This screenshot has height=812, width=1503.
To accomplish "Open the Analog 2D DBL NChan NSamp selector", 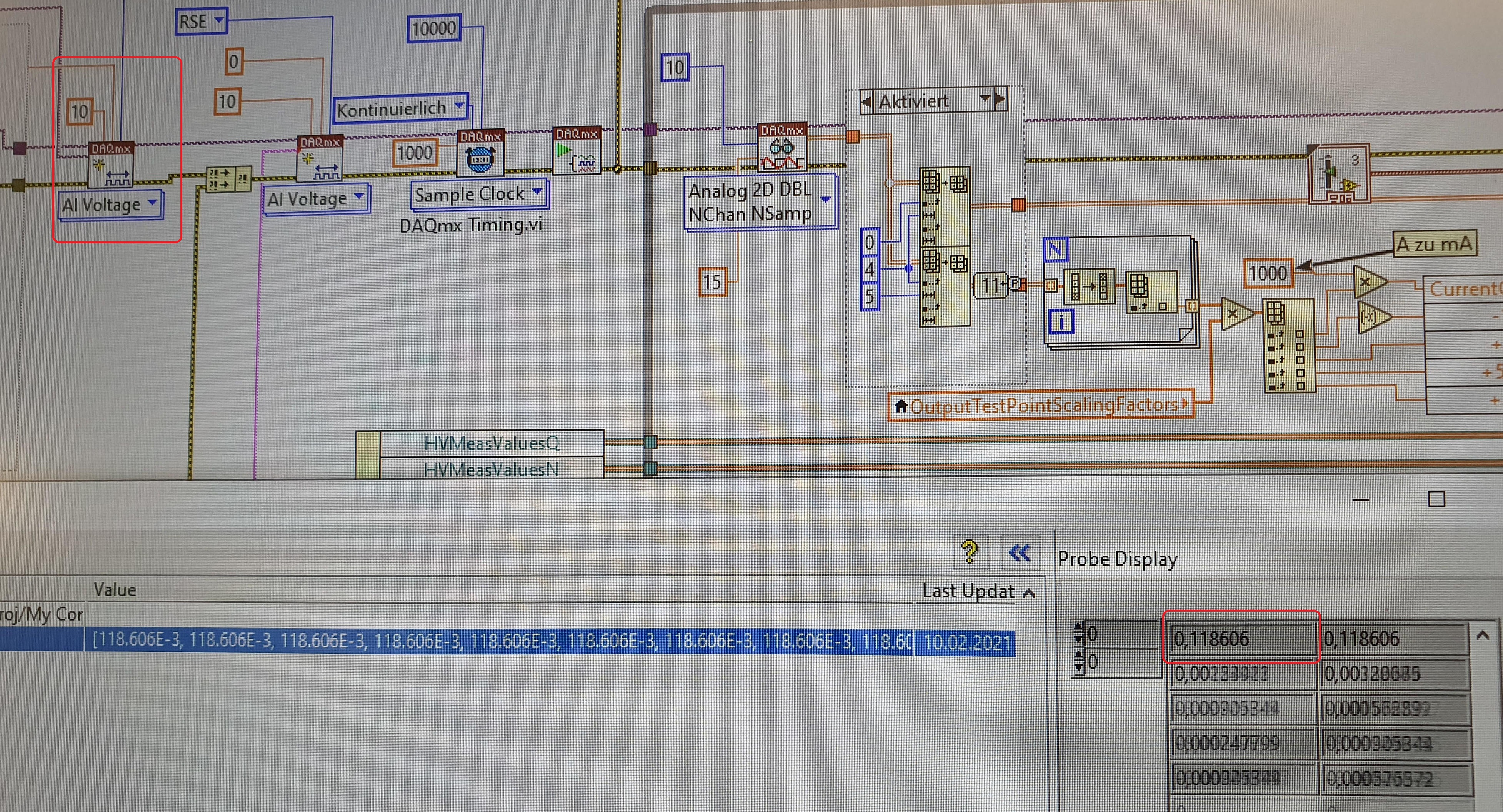I will 825,200.
